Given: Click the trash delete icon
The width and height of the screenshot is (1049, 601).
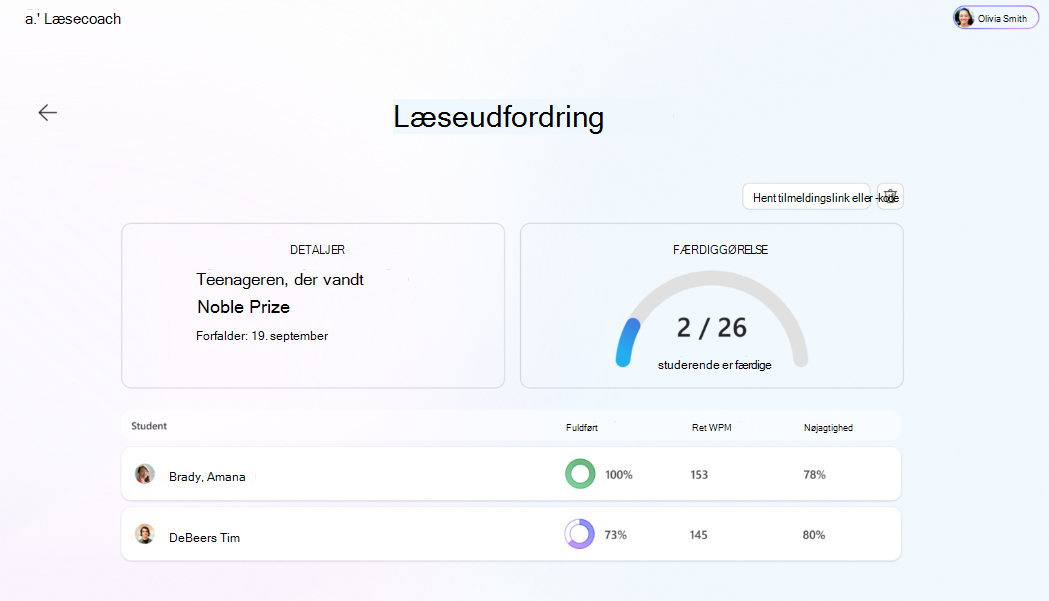Looking at the screenshot, I should 890,197.
